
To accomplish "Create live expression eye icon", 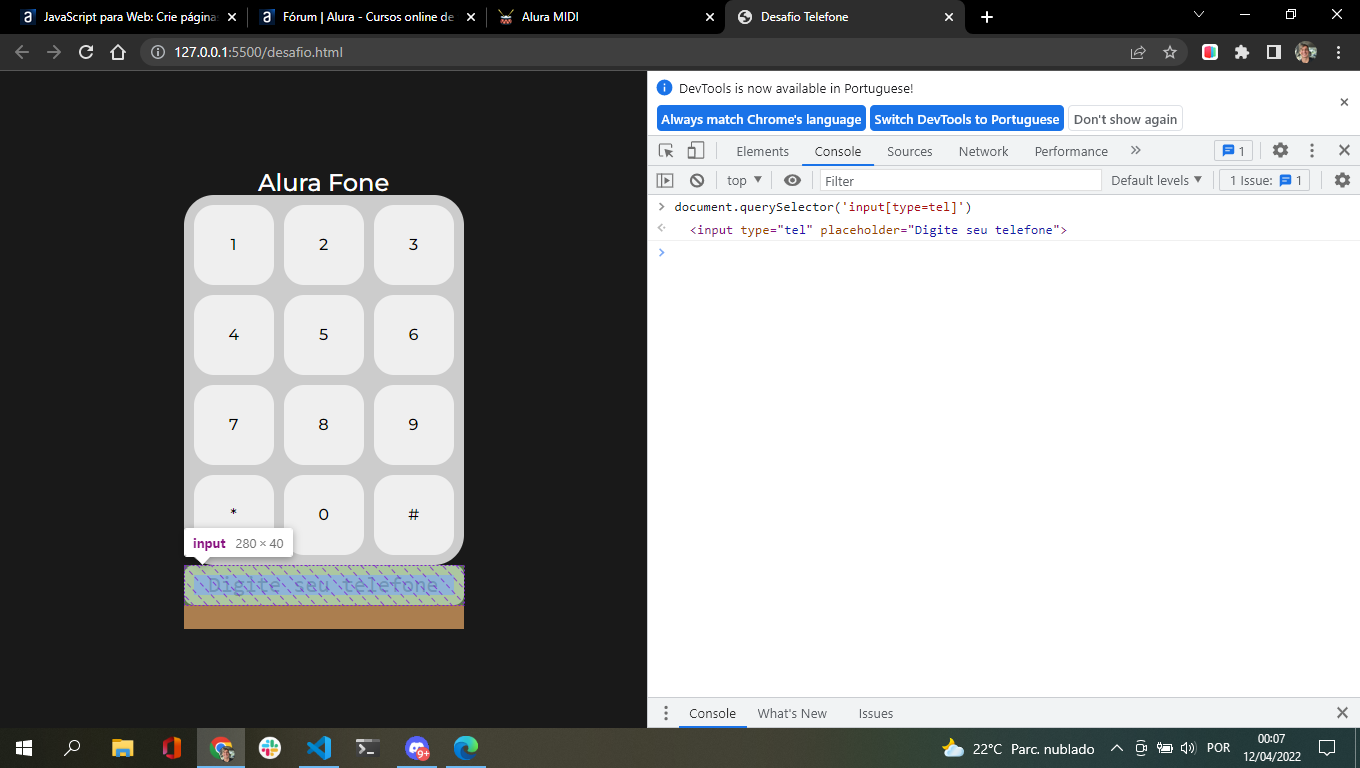I will (x=792, y=180).
